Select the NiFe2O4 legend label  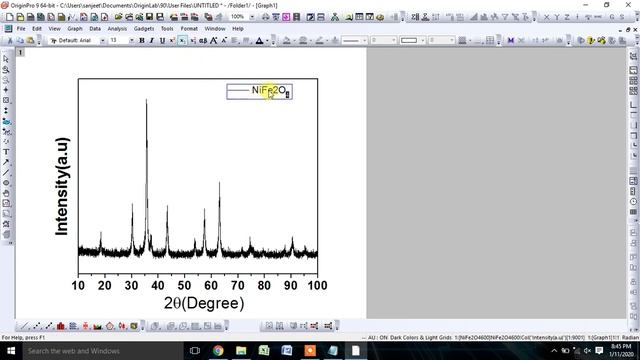(270, 91)
